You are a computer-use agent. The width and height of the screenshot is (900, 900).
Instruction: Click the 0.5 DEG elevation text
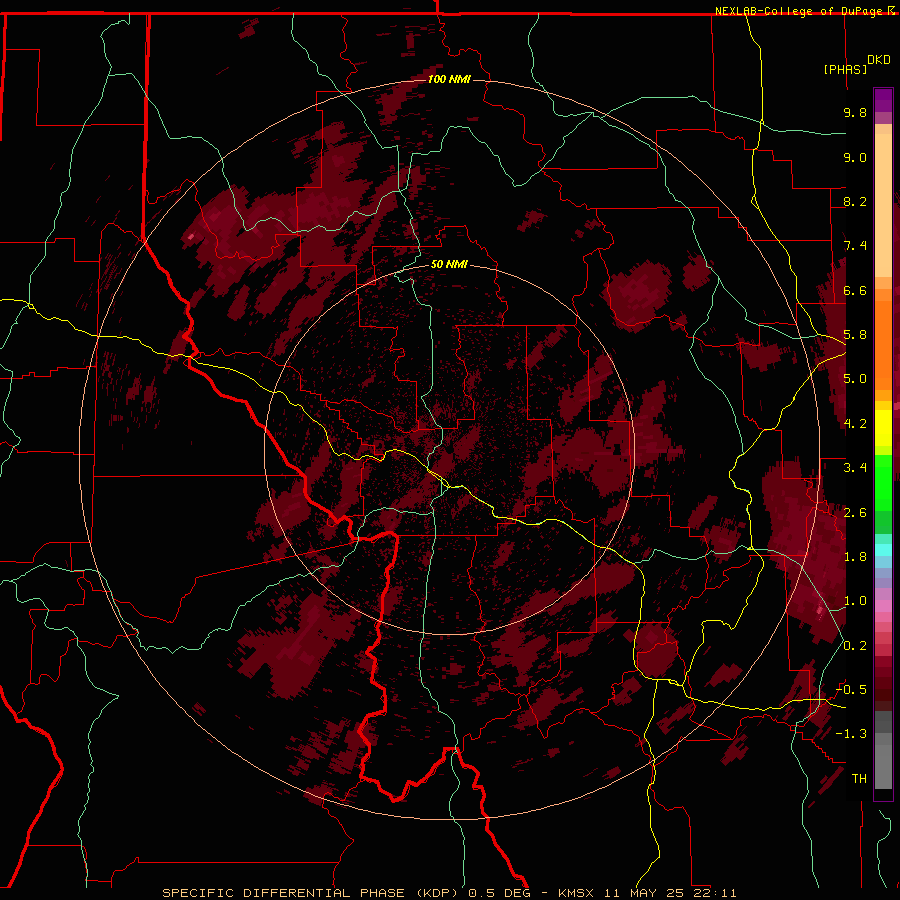click(x=499, y=893)
